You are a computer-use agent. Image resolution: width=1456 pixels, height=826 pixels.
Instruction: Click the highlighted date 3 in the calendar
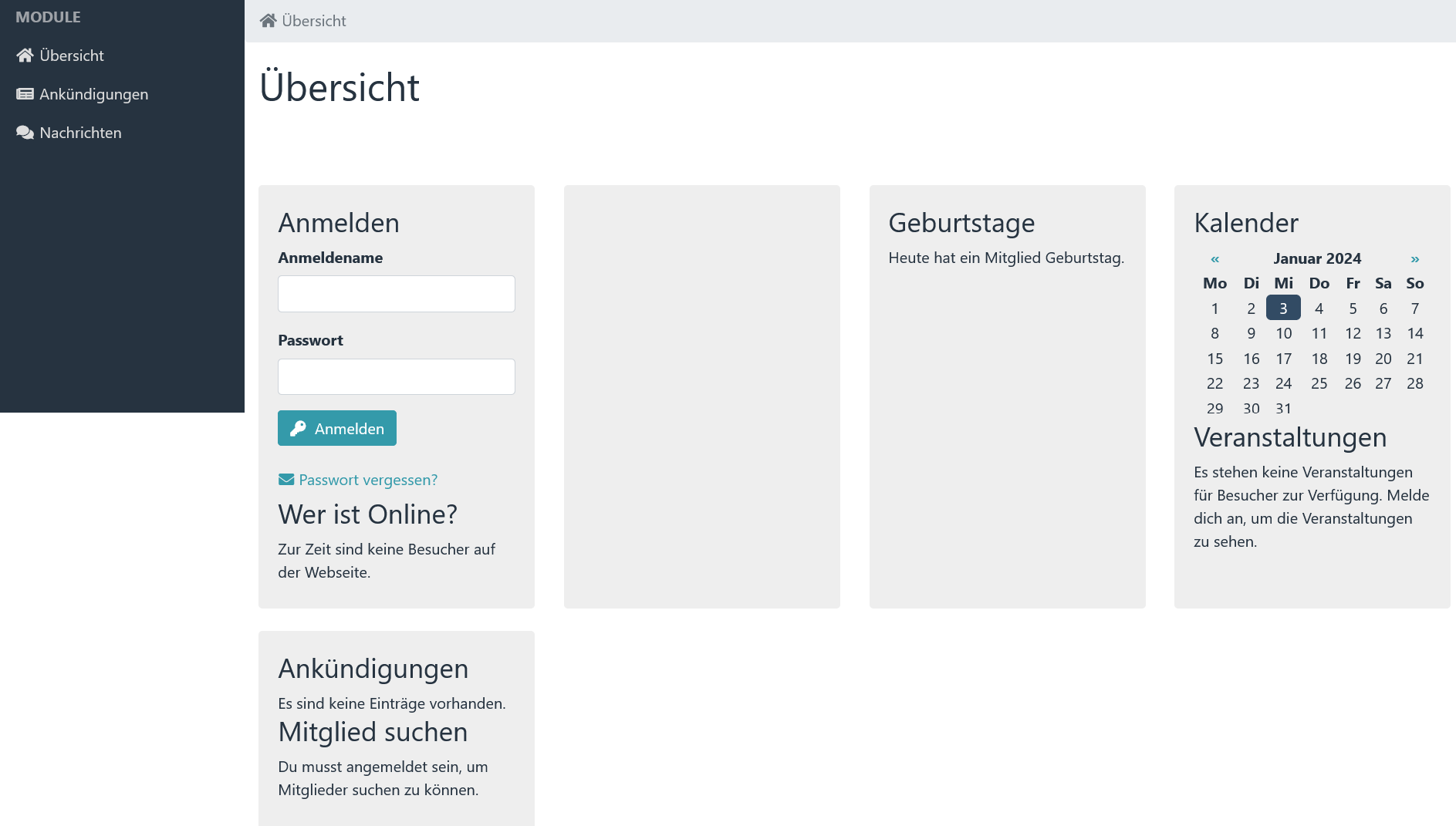pyautogui.click(x=1283, y=308)
